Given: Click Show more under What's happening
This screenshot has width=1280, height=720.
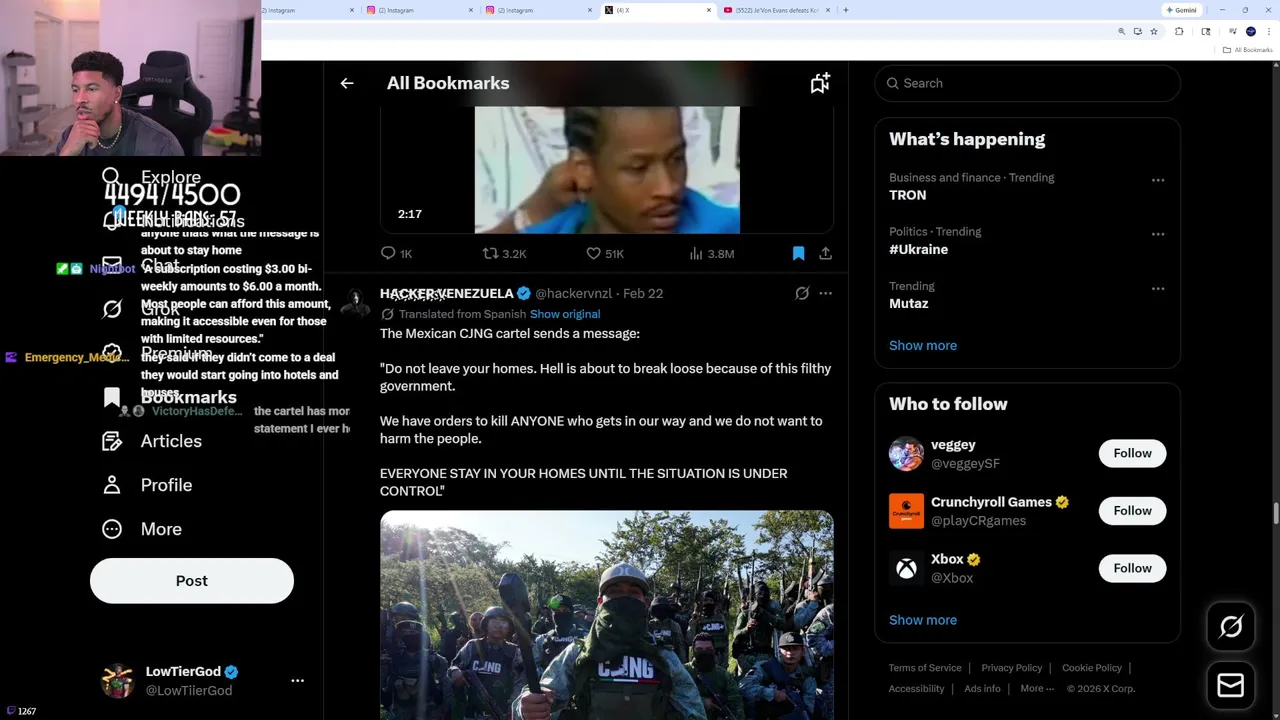Looking at the screenshot, I should pyautogui.click(x=923, y=345).
